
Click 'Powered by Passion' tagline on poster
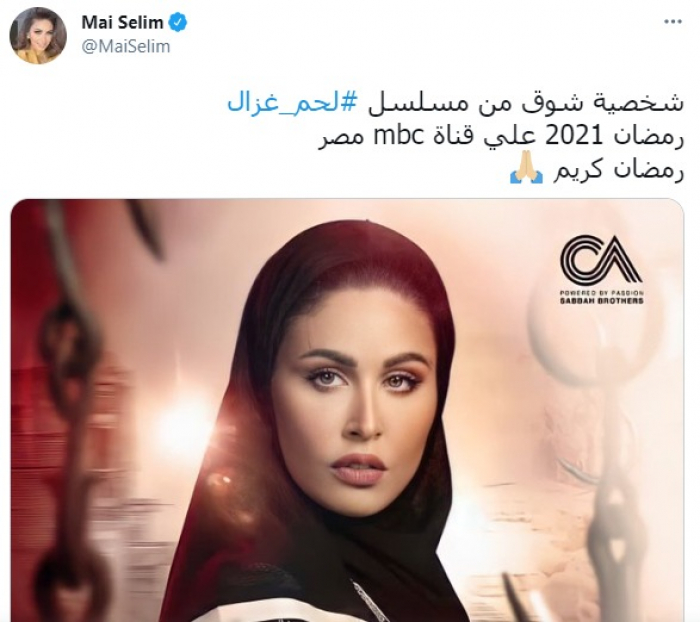[x=601, y=293]
